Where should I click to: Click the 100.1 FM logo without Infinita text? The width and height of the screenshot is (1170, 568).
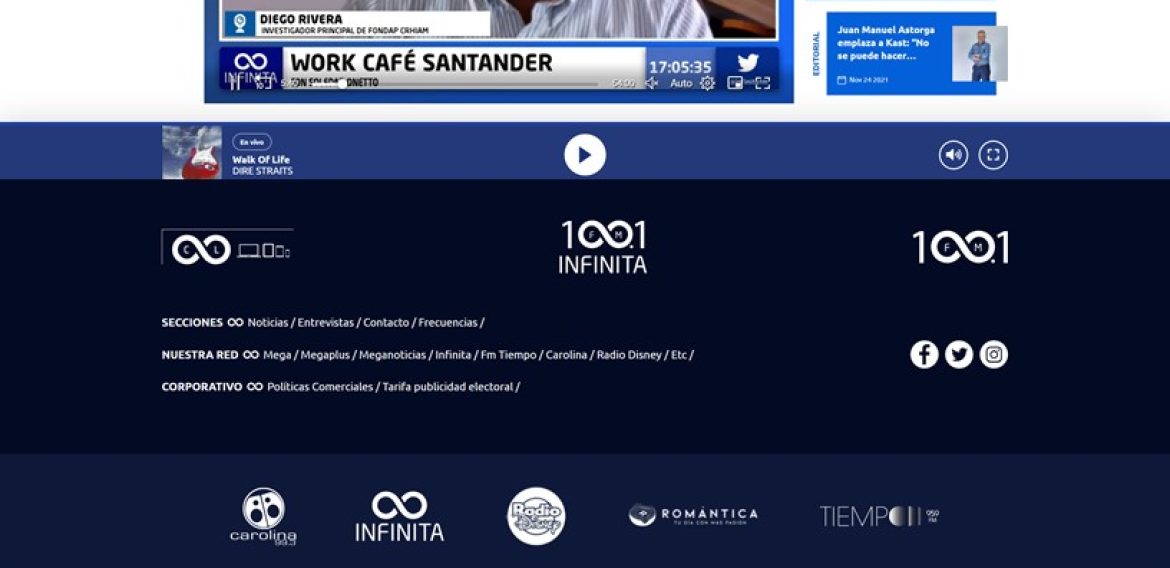960,247
